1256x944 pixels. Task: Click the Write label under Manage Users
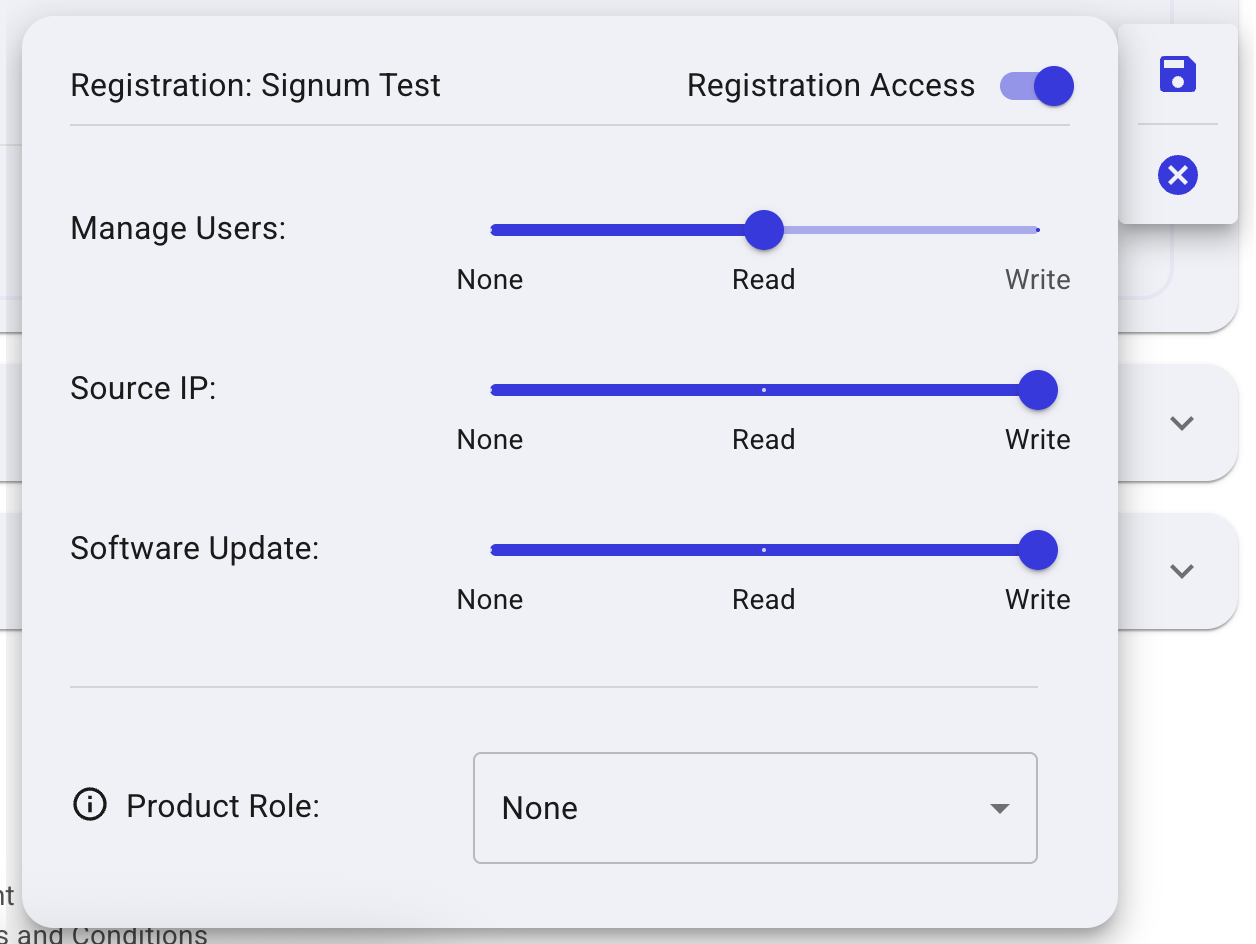[x=1037, y=280]
